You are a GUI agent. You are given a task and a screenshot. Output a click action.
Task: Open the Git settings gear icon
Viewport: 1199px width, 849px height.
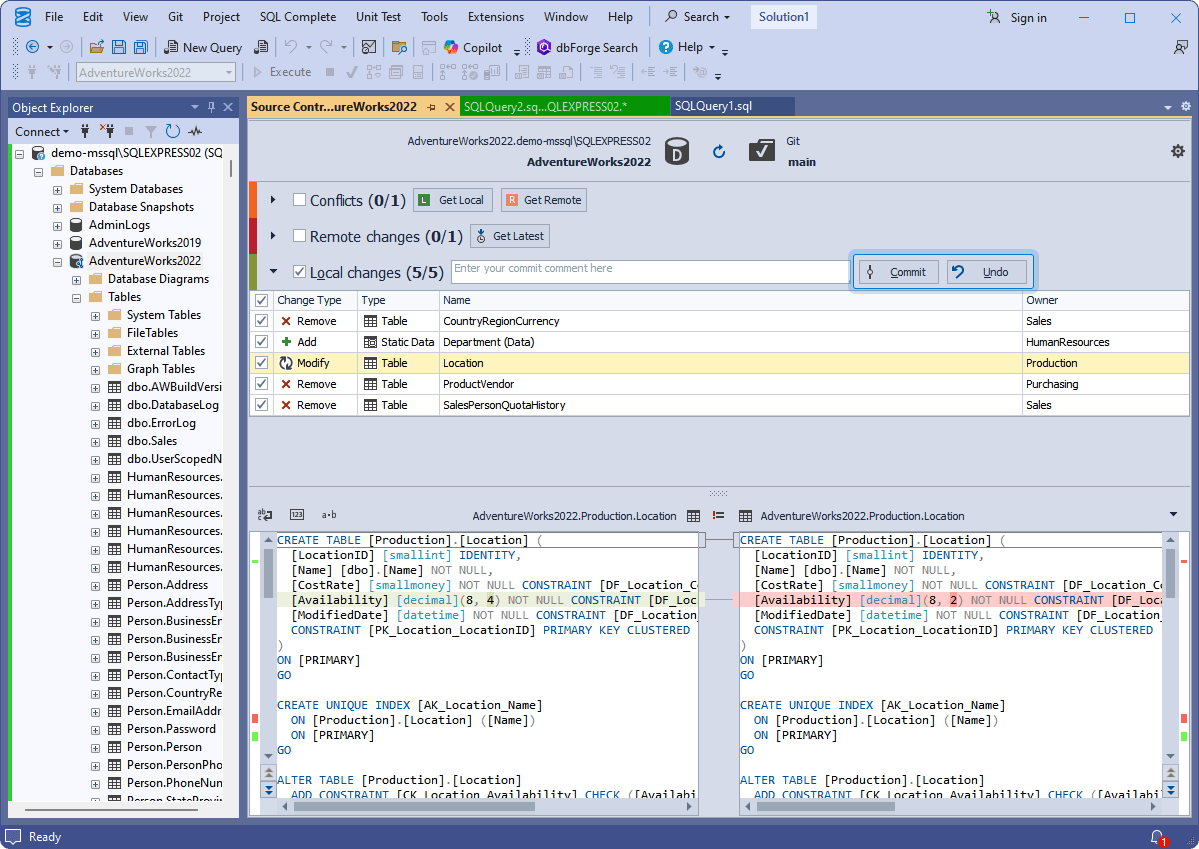point(1178,149)
